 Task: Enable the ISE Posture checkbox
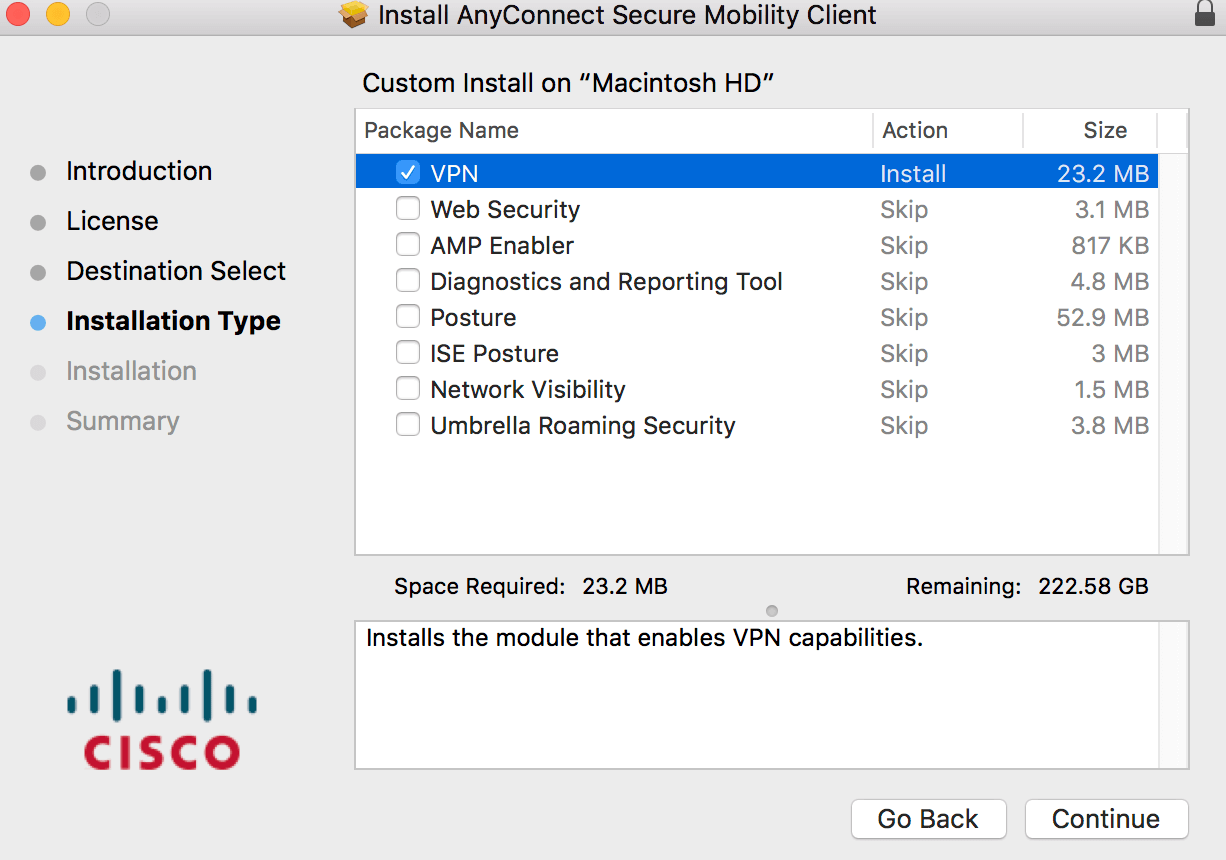click(408, 353)
